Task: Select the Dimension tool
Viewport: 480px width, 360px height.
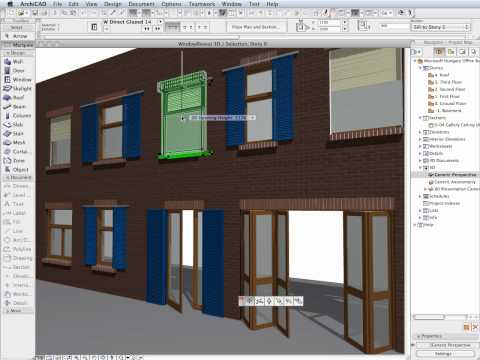Action: tap(18, 186)
